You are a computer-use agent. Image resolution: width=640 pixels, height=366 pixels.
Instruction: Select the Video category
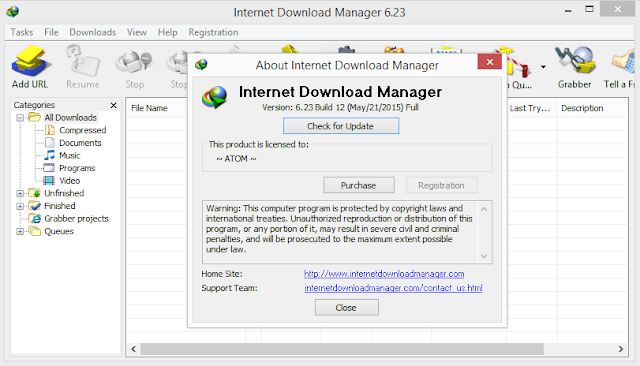coord(69,181)
